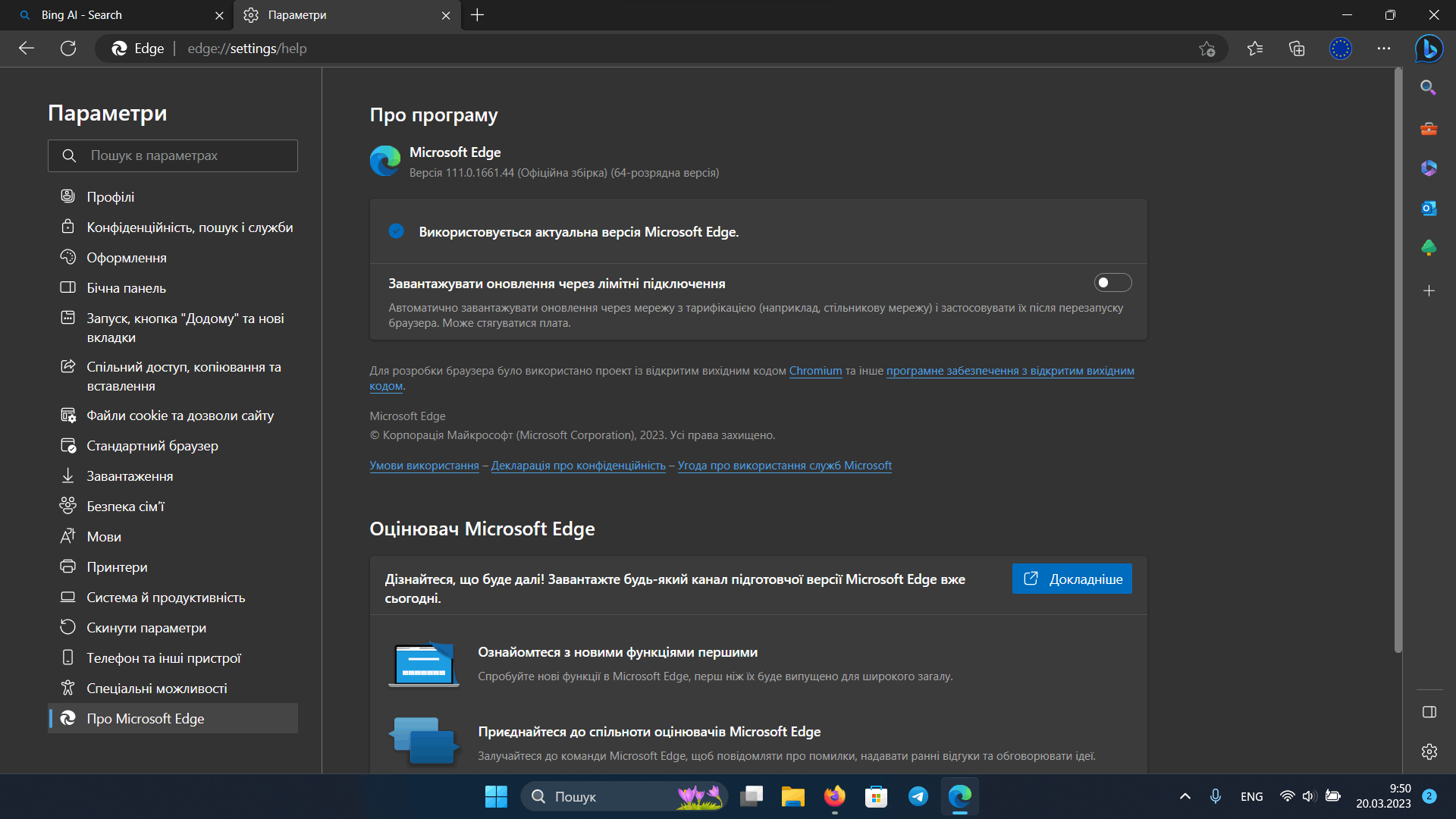This screenshot has width=1456, height=819.
Task: Open Bing chat sidebar button
Action: coord(1429,49)
